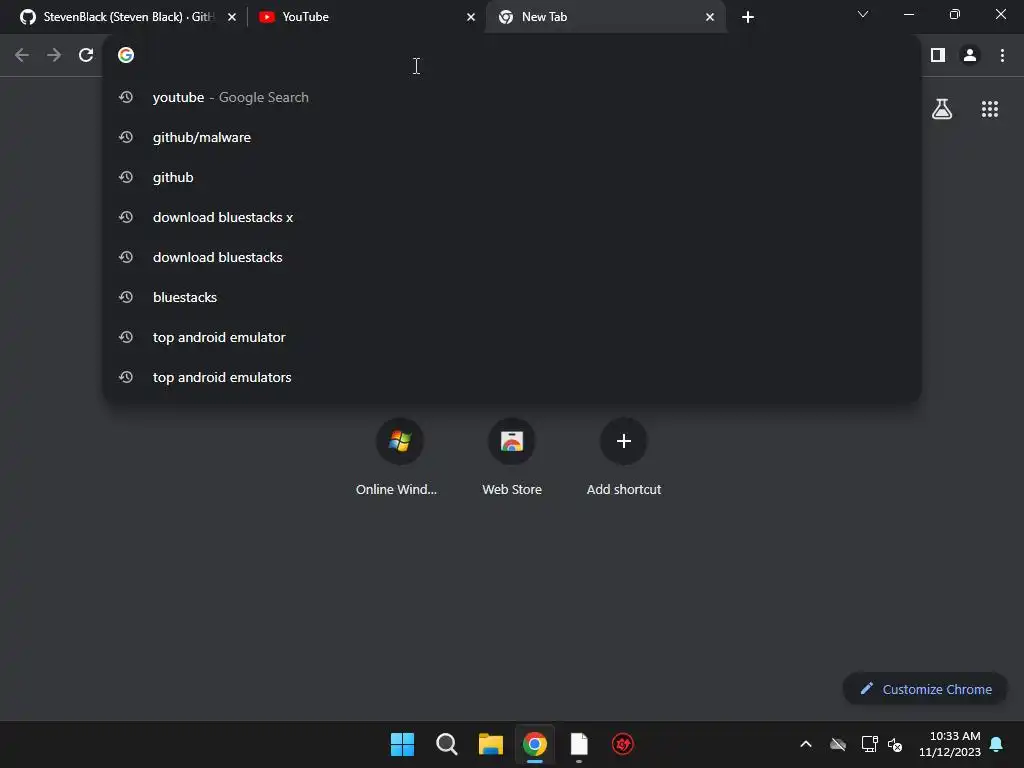Image resolution: width=1024 pixels, height=768 pixels.
Task: Open the Chrome side panel icon
Action: pyautogui.click(x=938, y=56)
